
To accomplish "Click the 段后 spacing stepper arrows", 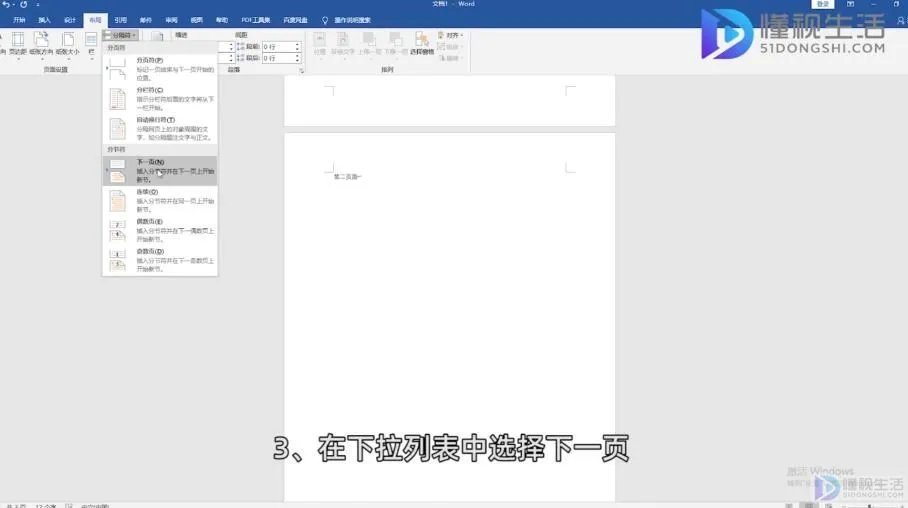I will click(x=297, y=59).
